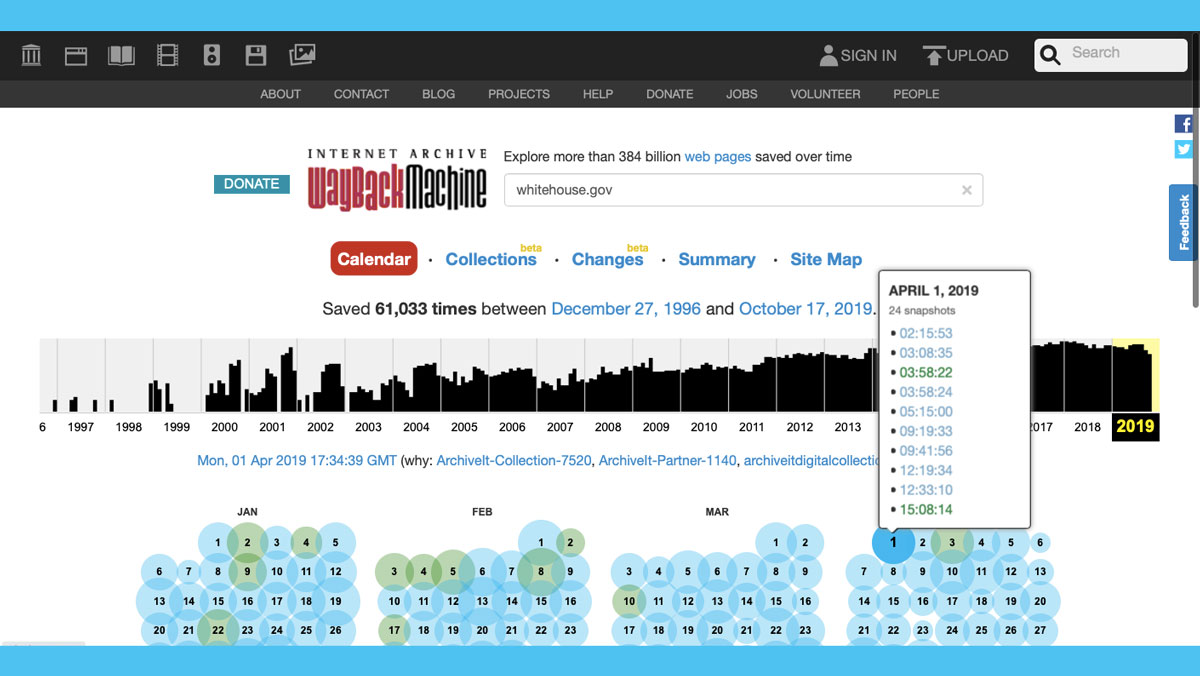
Task: Open the 15:08:14 snapshot
Action: (926, 509)
